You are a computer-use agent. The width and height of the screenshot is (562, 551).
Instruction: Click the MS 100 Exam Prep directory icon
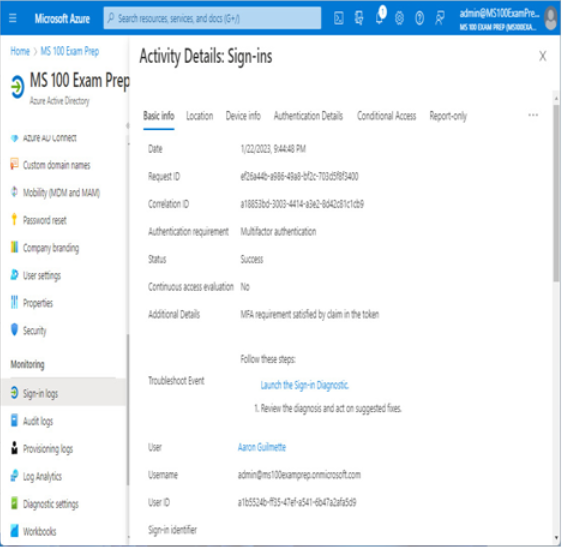click(17, 86)
